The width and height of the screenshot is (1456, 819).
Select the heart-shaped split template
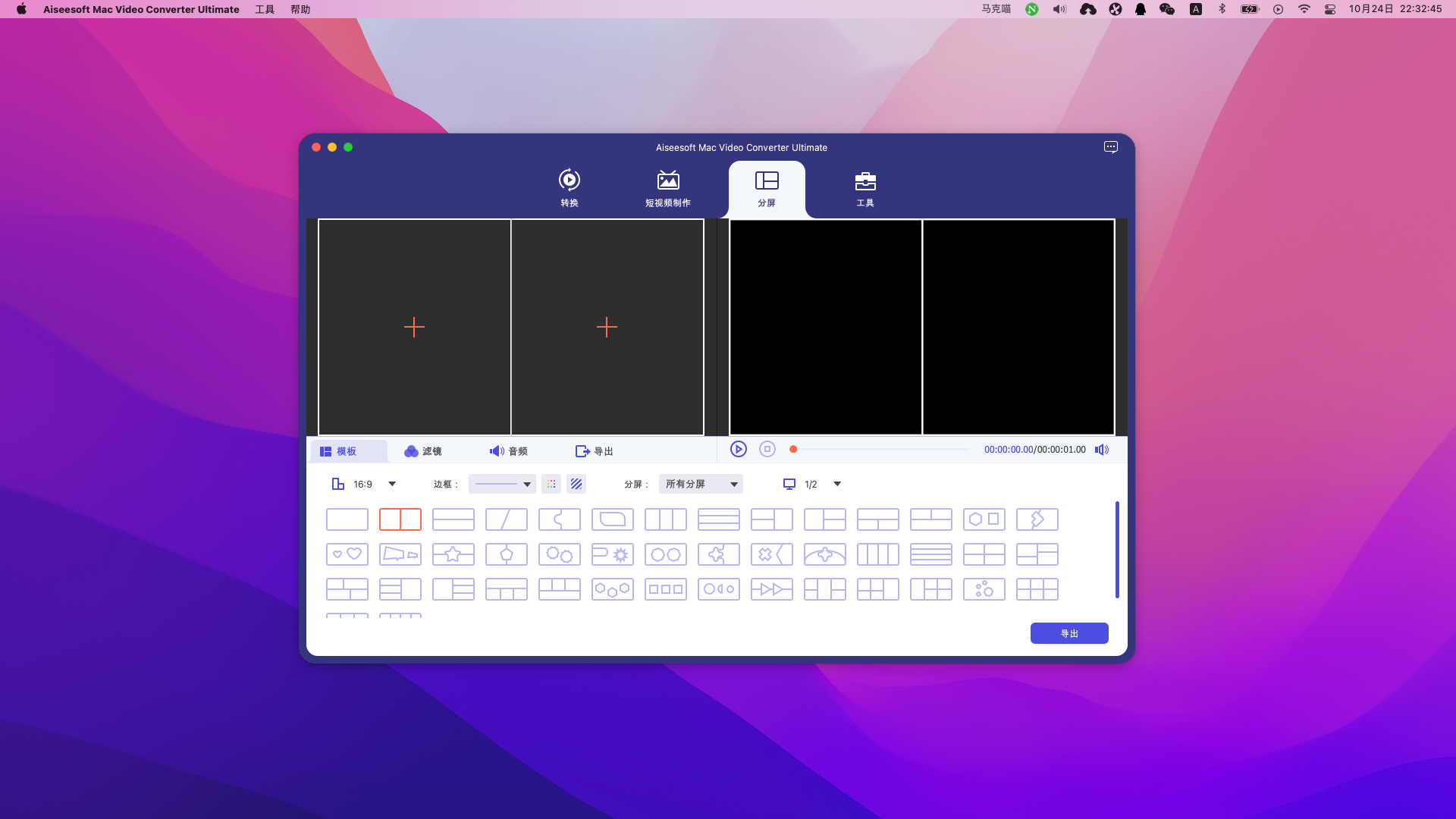pos(347,554)
